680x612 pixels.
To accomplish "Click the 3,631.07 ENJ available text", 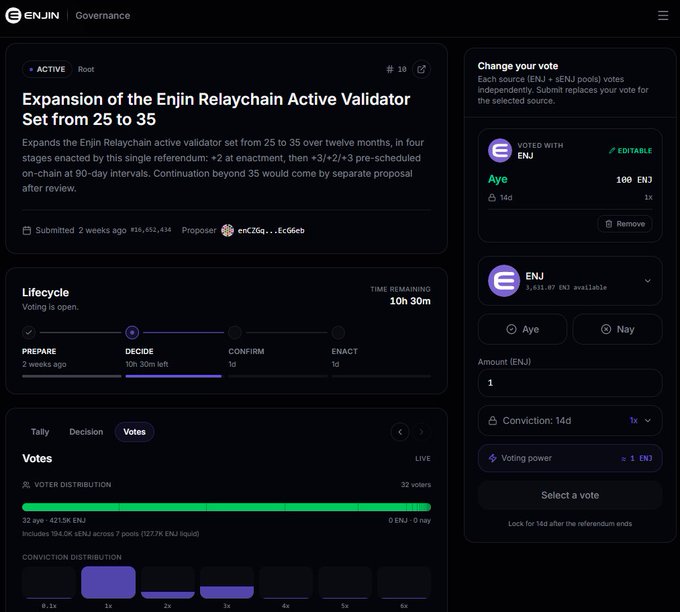I will pyautogui.click(x=566, y=288).
